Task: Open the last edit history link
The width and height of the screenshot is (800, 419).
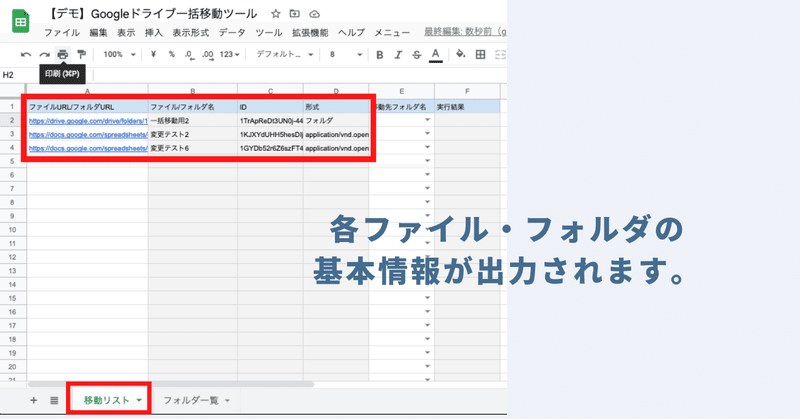Action: 465,32
